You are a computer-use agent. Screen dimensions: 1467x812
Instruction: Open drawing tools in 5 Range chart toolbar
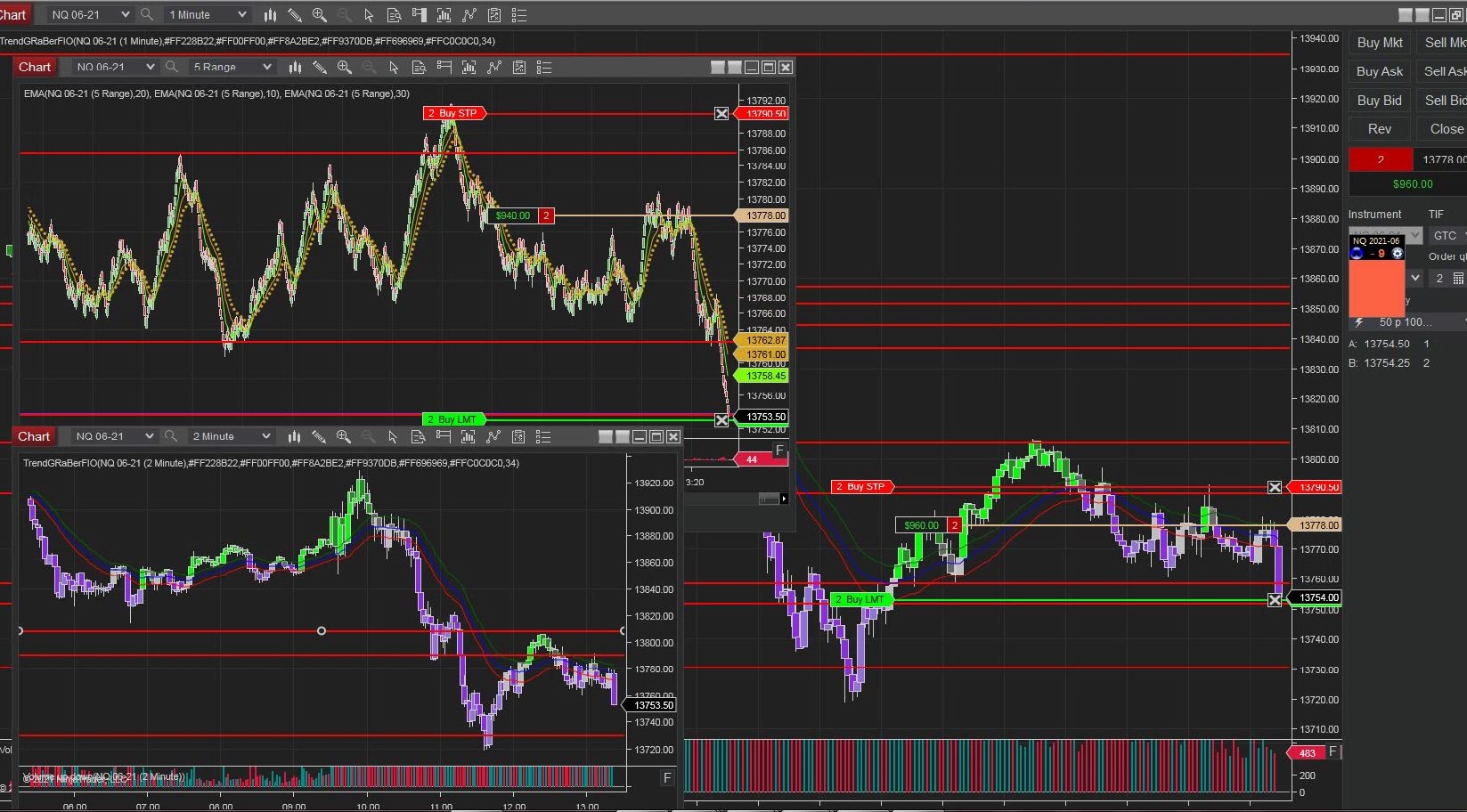(320, 67)
